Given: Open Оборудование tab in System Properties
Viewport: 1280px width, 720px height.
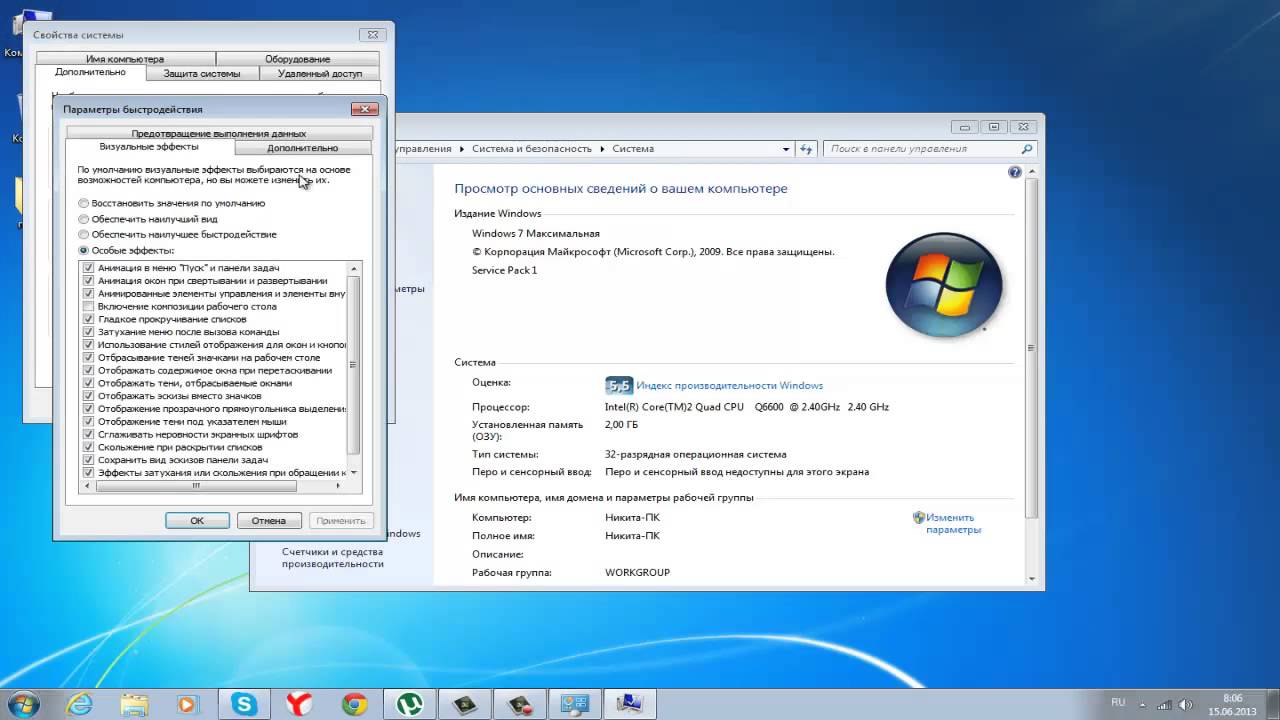Looking at the screenshot, I should click(298, 59).
